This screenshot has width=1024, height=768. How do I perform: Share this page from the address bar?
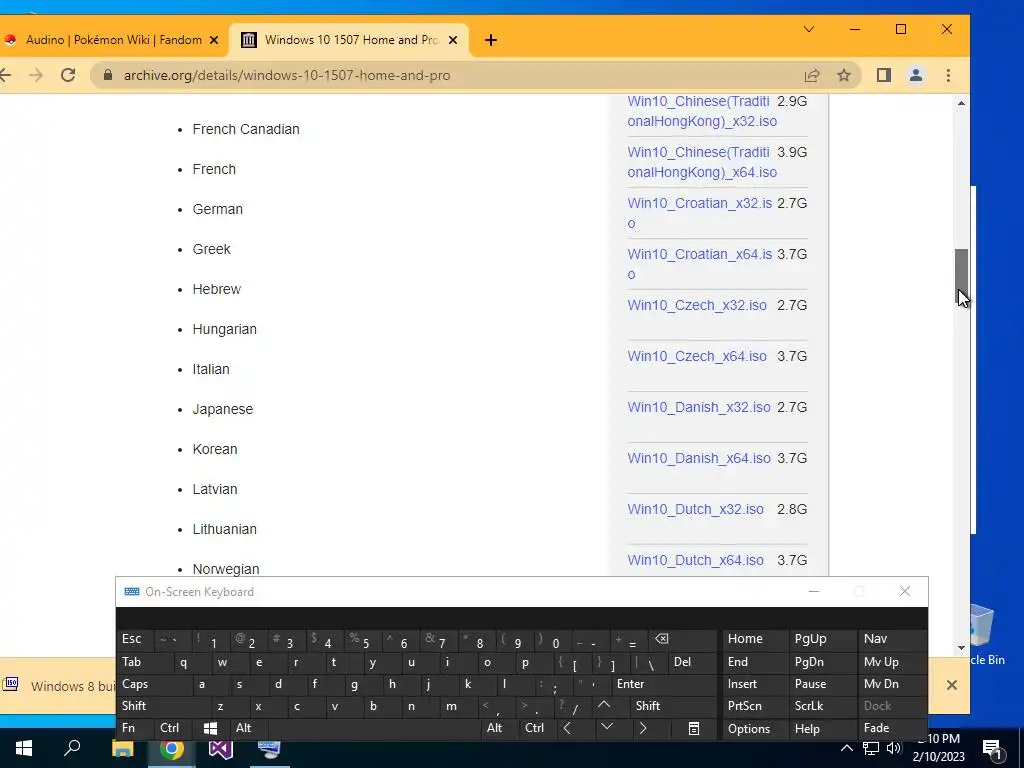[x=812, y=75]
